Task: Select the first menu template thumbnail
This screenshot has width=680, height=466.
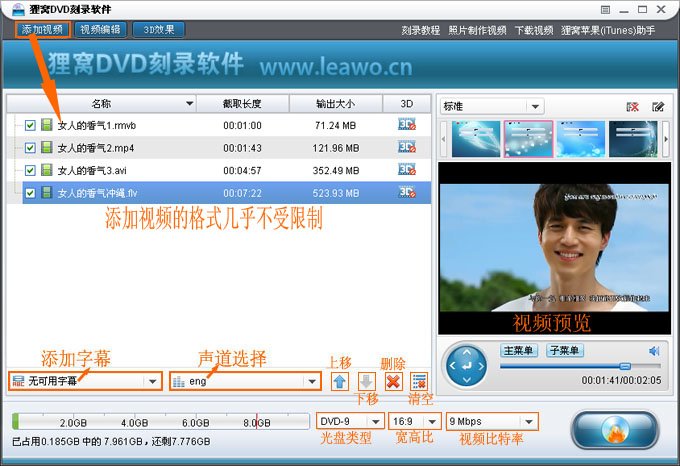Action: [476, 139]
